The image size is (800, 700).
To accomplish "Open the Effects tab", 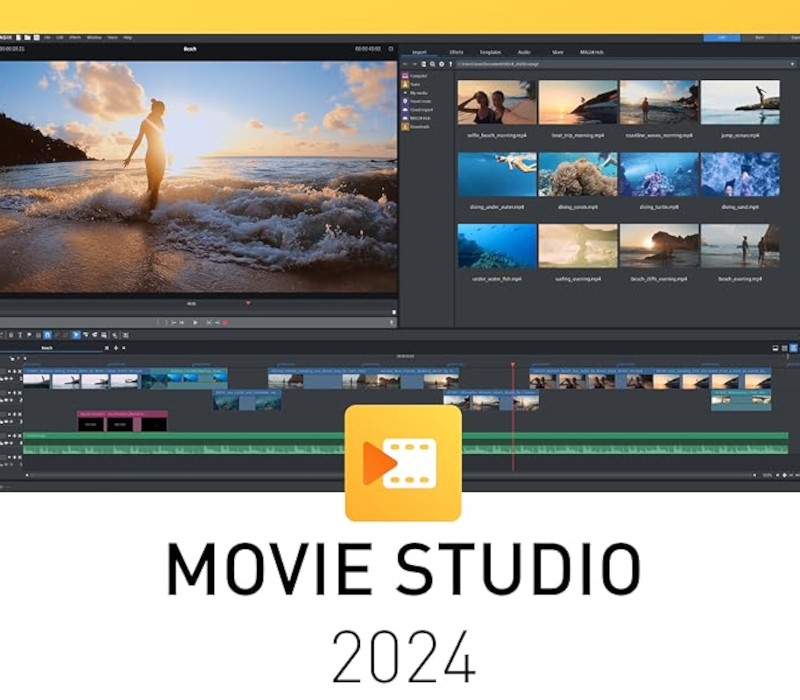I will point(456,50).
